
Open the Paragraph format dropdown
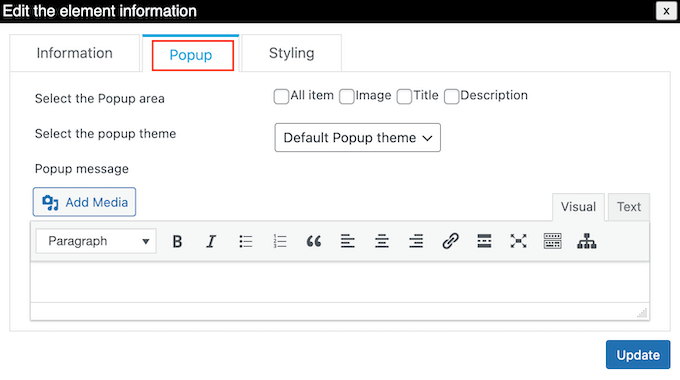coord(96,241)
